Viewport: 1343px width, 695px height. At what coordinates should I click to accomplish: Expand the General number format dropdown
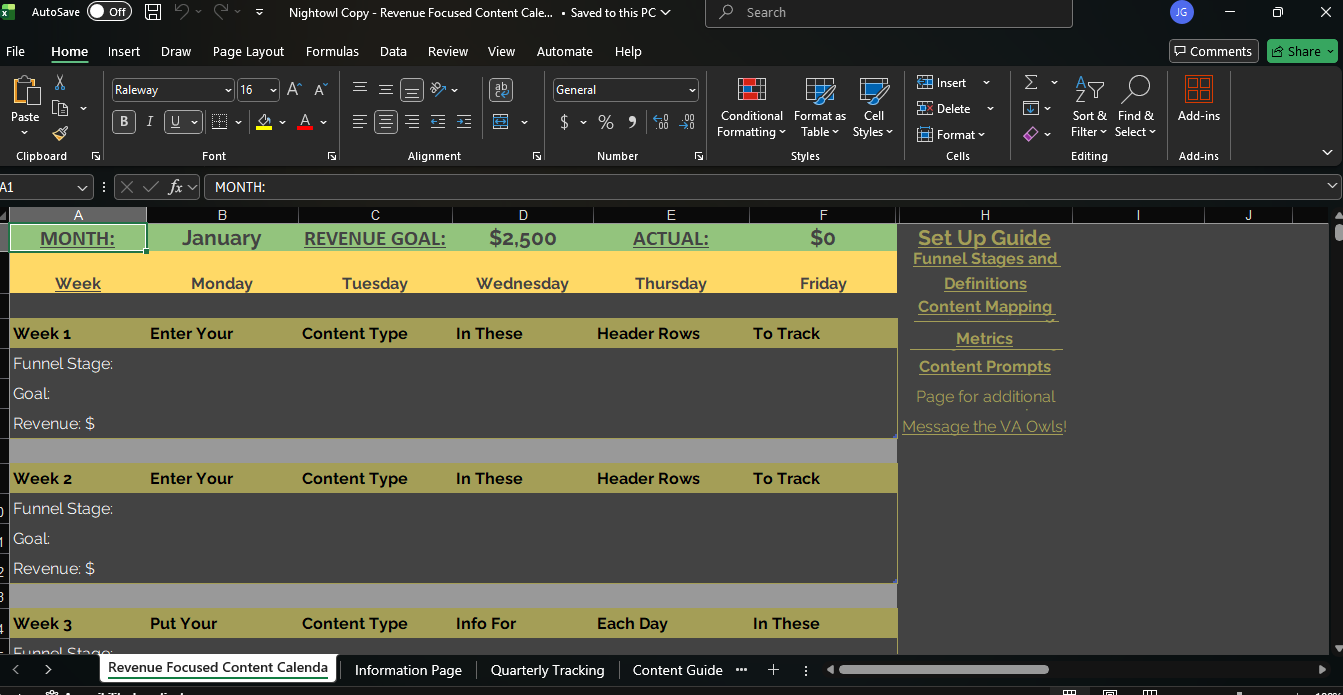(691, 90)
